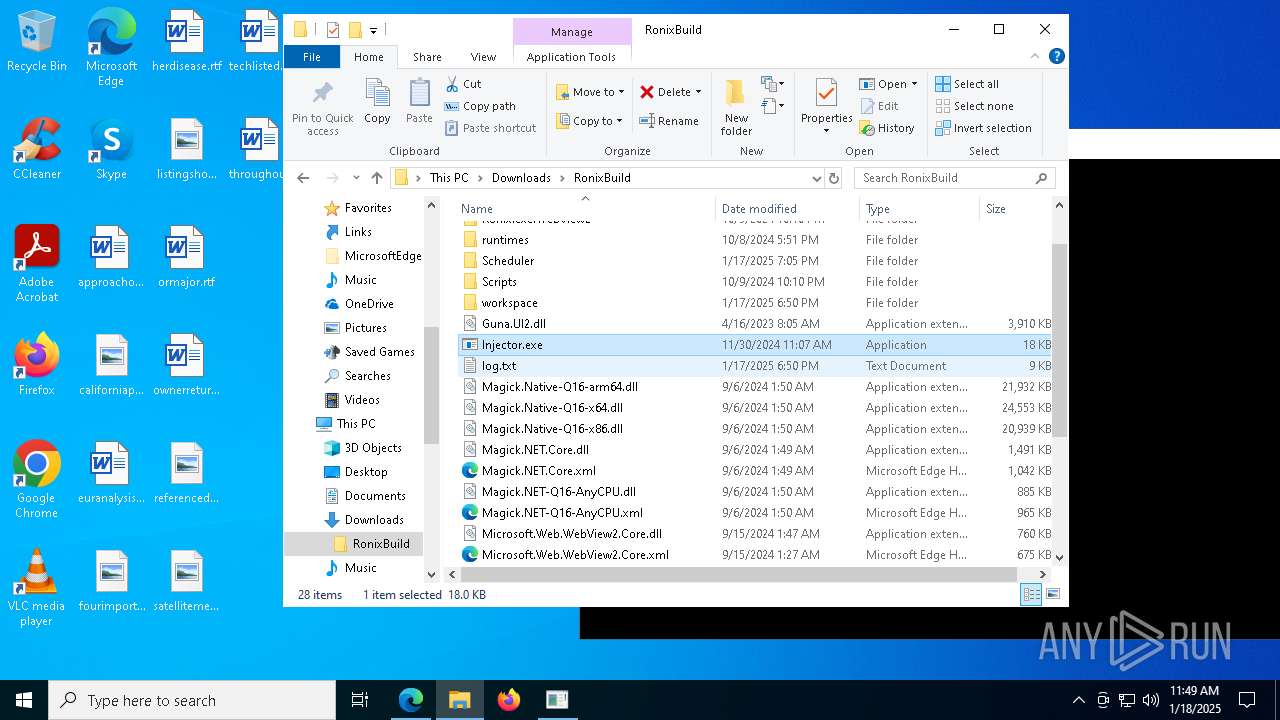Expand the Open button dropdown
This screenshot has height=720, width=1280.
(x=913, y=84)
